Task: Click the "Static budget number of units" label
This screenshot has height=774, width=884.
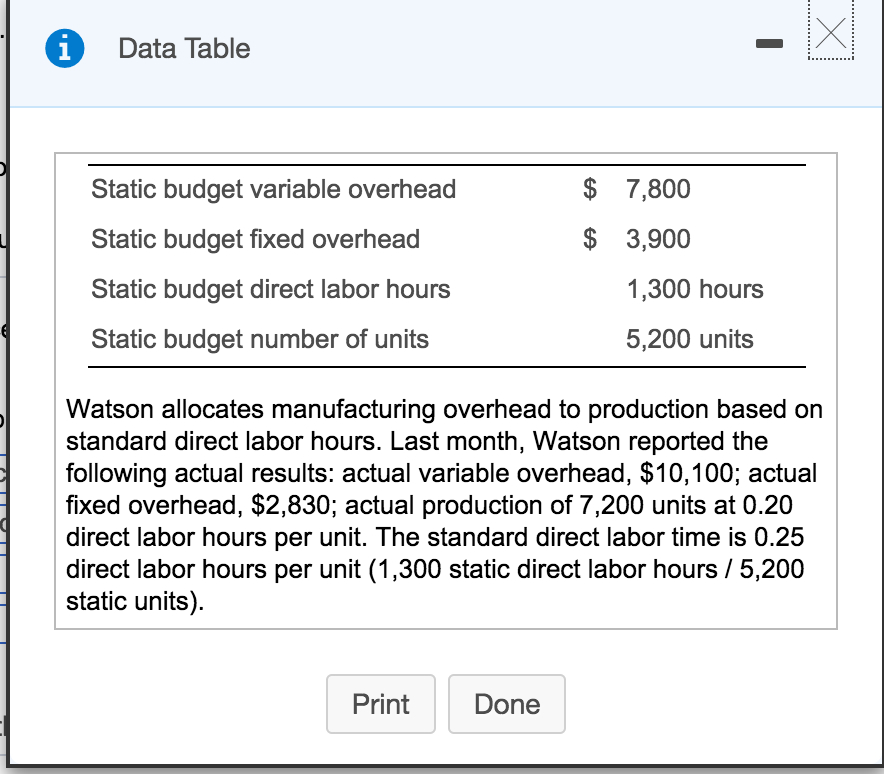Action: coord(259,339)
